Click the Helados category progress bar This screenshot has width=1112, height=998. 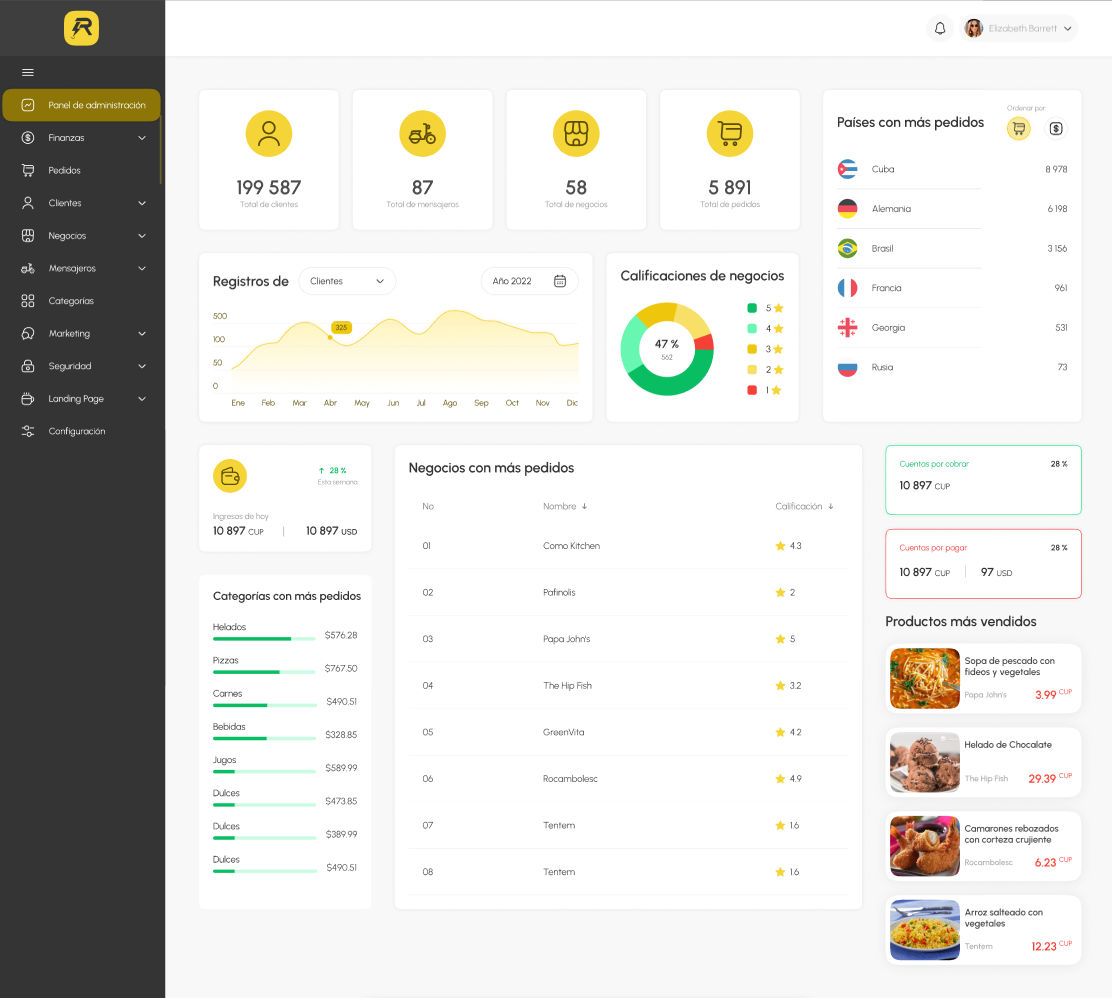click(x=264, y=639)
